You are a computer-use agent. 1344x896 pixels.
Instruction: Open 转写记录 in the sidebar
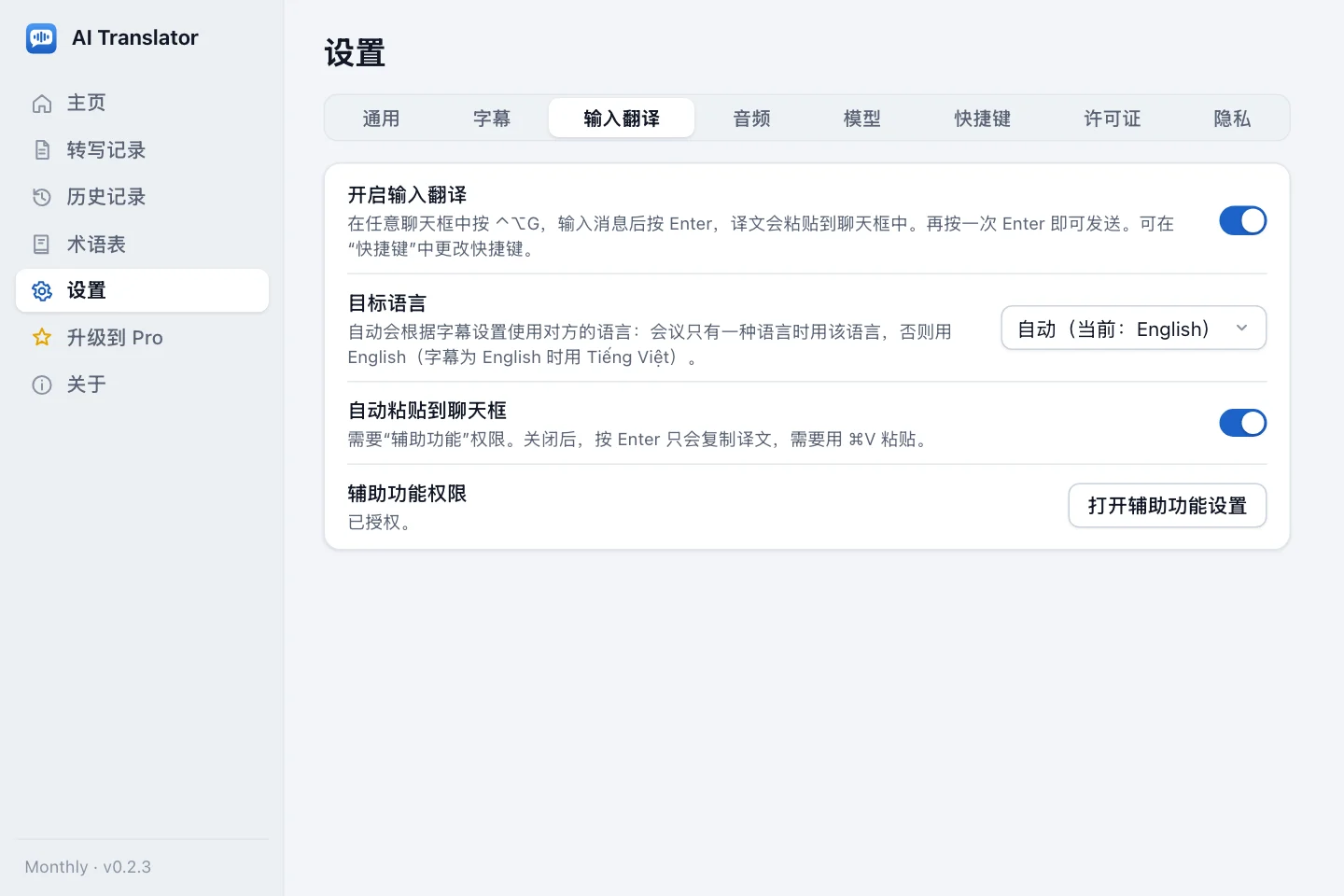(x=142, y=150)
